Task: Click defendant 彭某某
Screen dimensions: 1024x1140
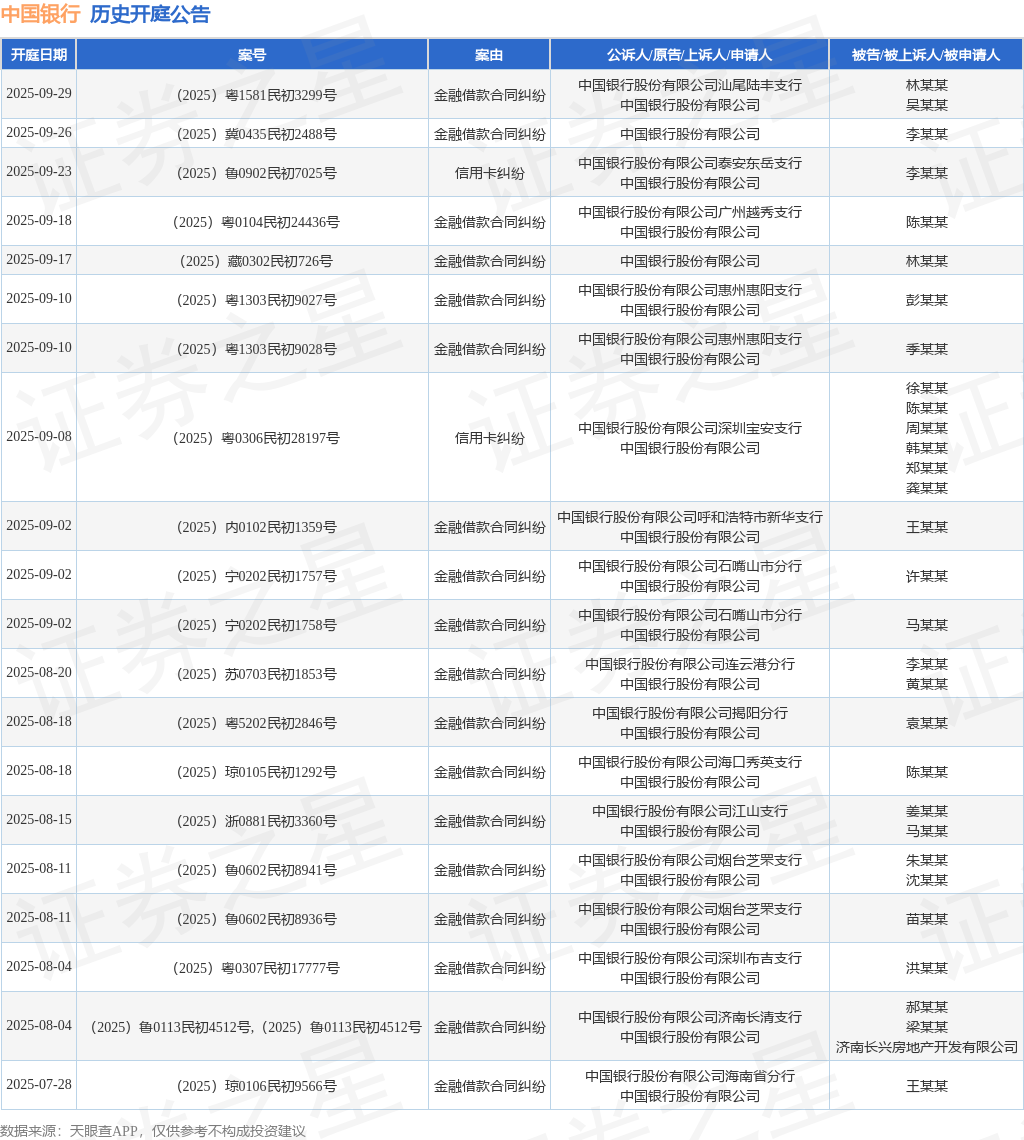Action: coord(927,301)
